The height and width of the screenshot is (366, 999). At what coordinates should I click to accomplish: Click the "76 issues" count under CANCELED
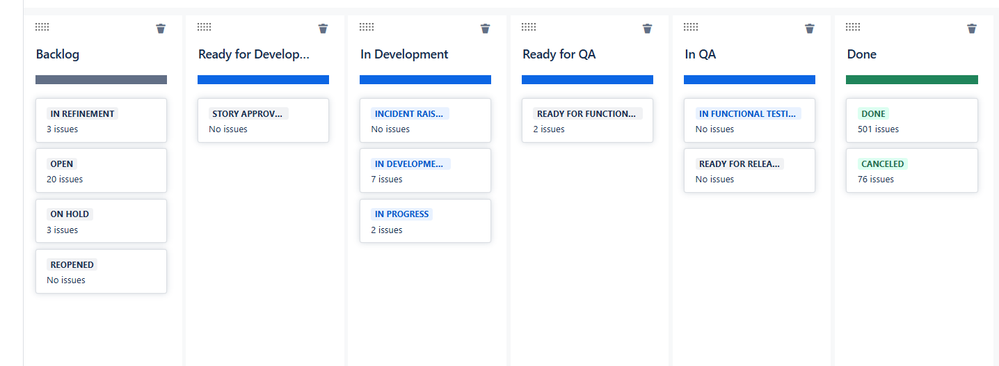875,179
